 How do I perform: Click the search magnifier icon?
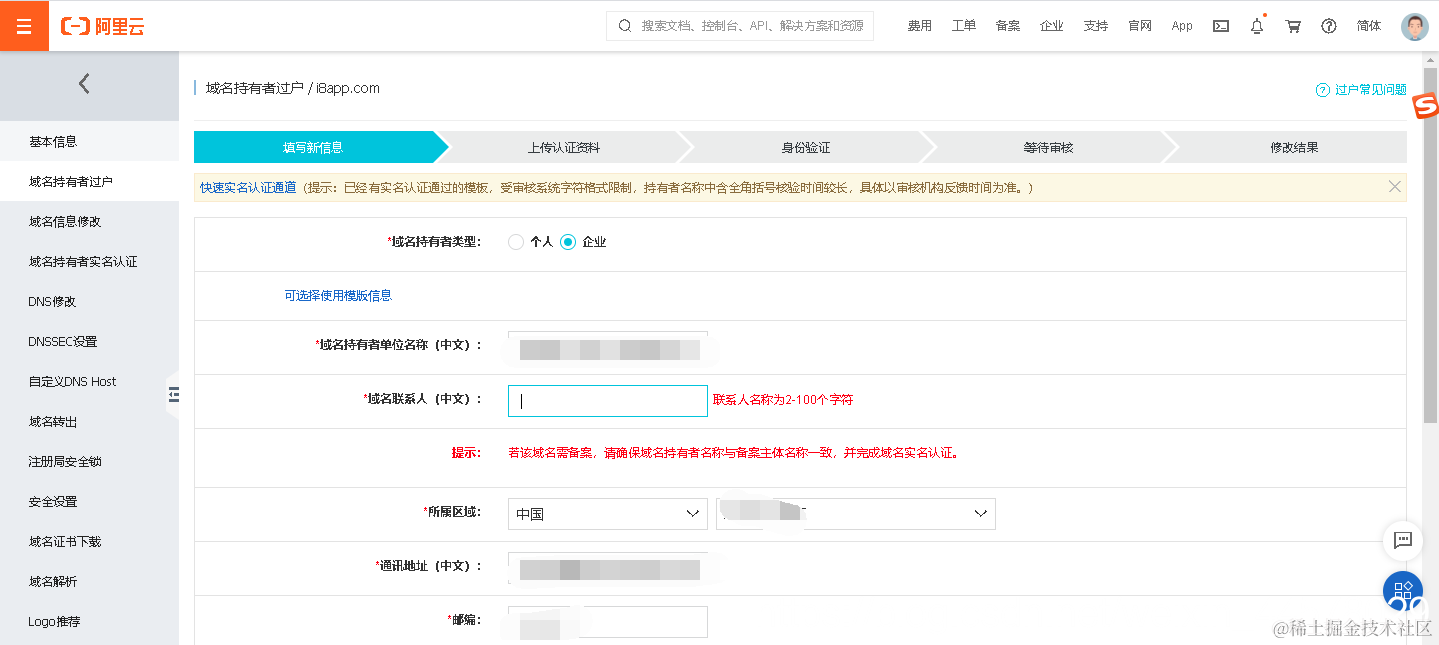[625, 26]
